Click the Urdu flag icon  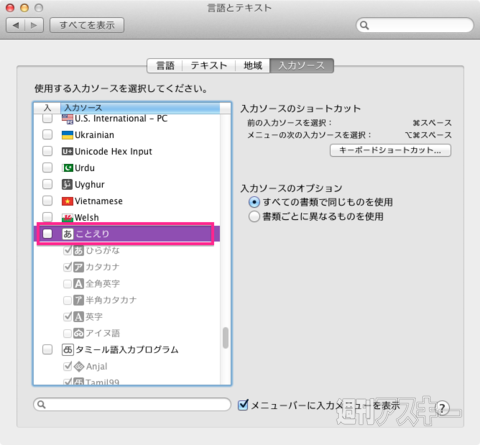click(x=67, y=168)
